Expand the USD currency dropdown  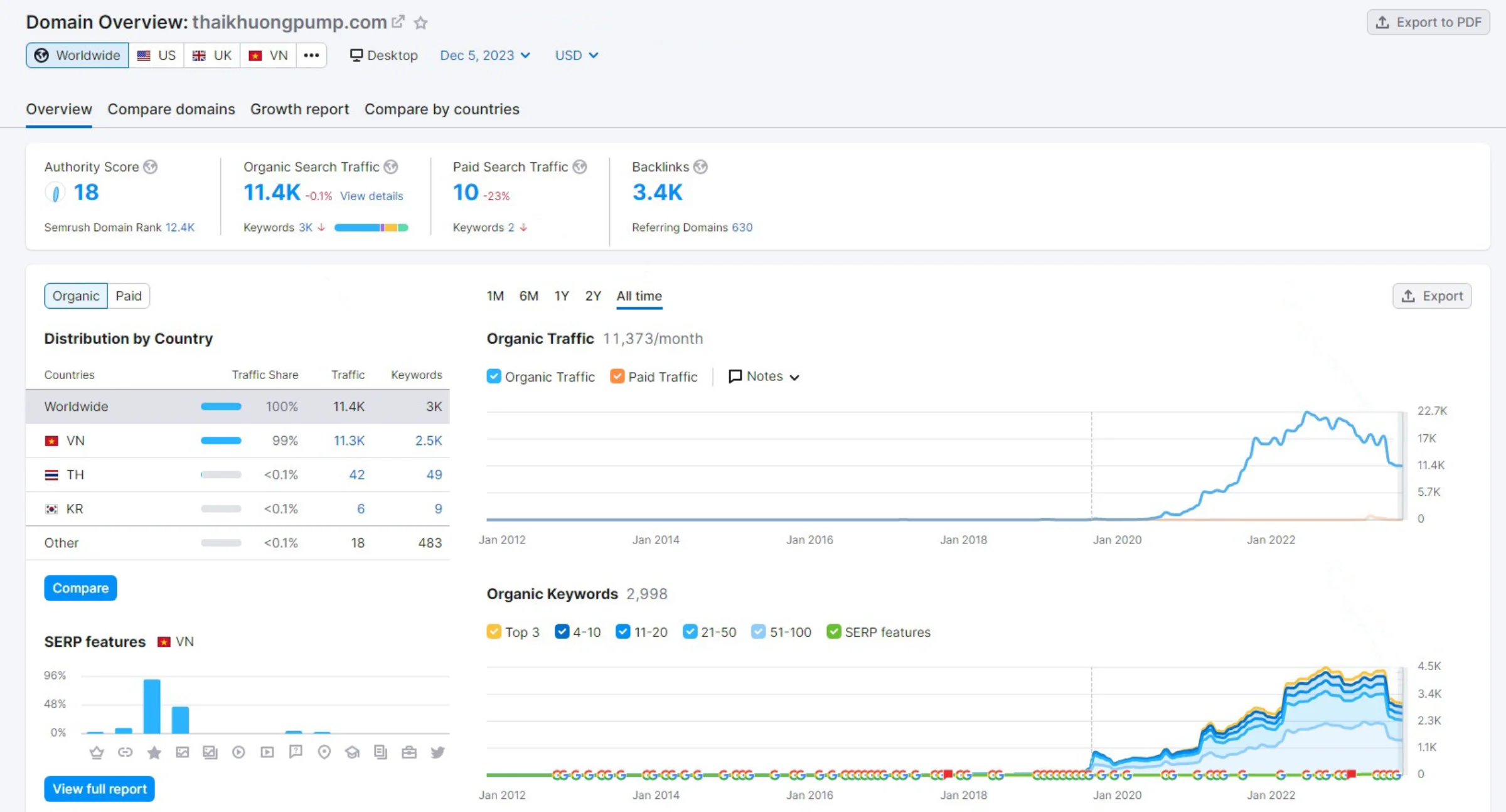click(x=576, y=55)
